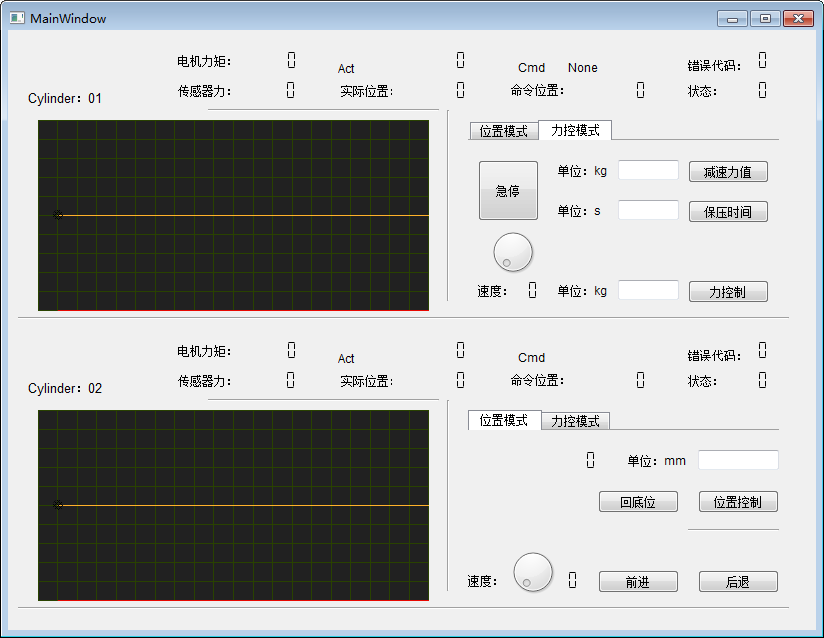824x638 pixels.
Task: Click Cylinder 01 状态 label
Action: coord(702,91)
